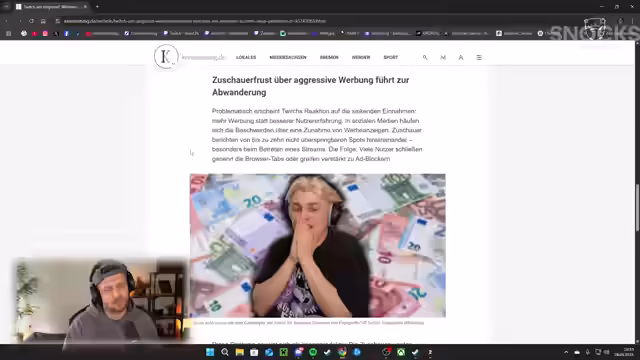Screen dimensions: 640x360
Task: Open Spotify from the taskbar
Action: pos(313,352)
